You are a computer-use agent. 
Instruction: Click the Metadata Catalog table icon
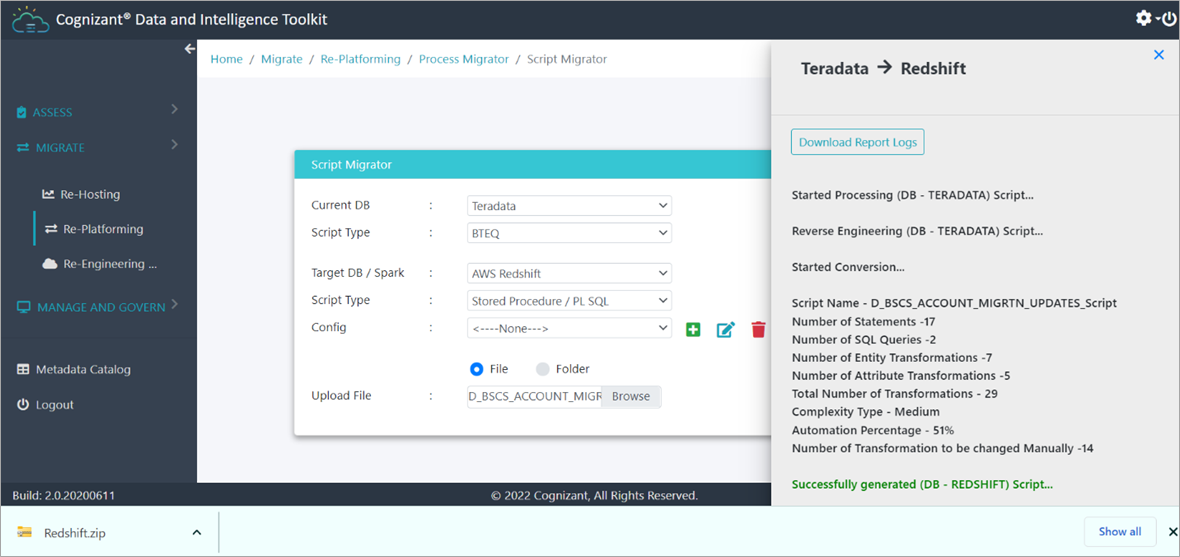pyautogui.click(x=23, y=370)
